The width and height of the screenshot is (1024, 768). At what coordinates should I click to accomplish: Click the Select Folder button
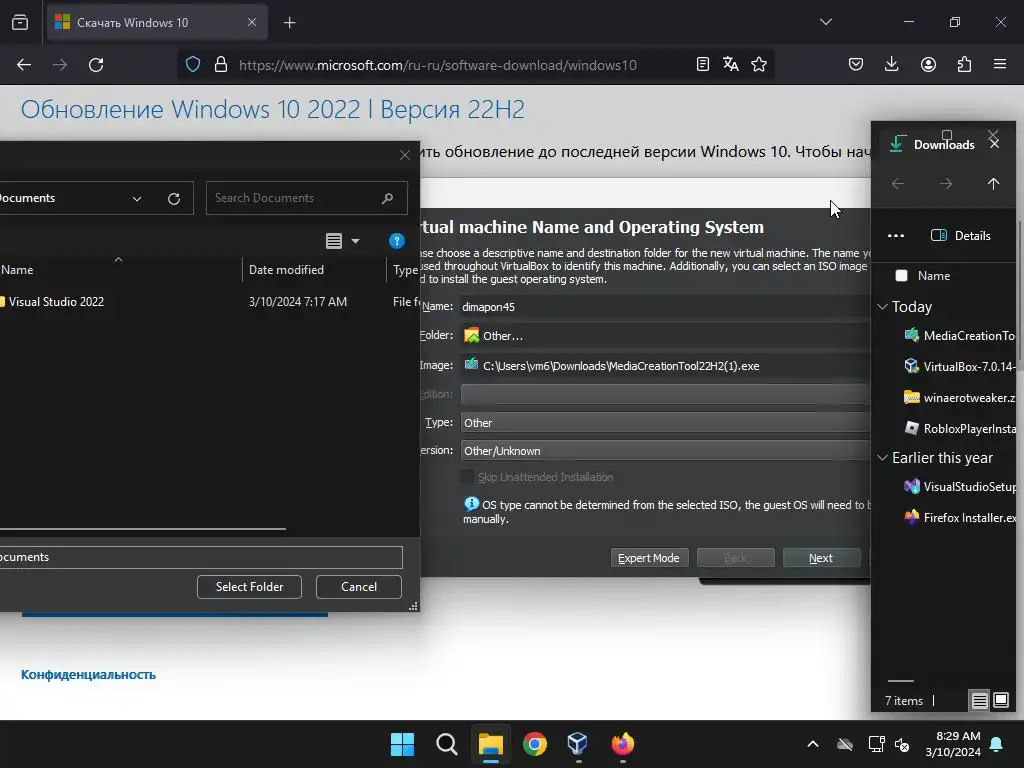point(249,586)
